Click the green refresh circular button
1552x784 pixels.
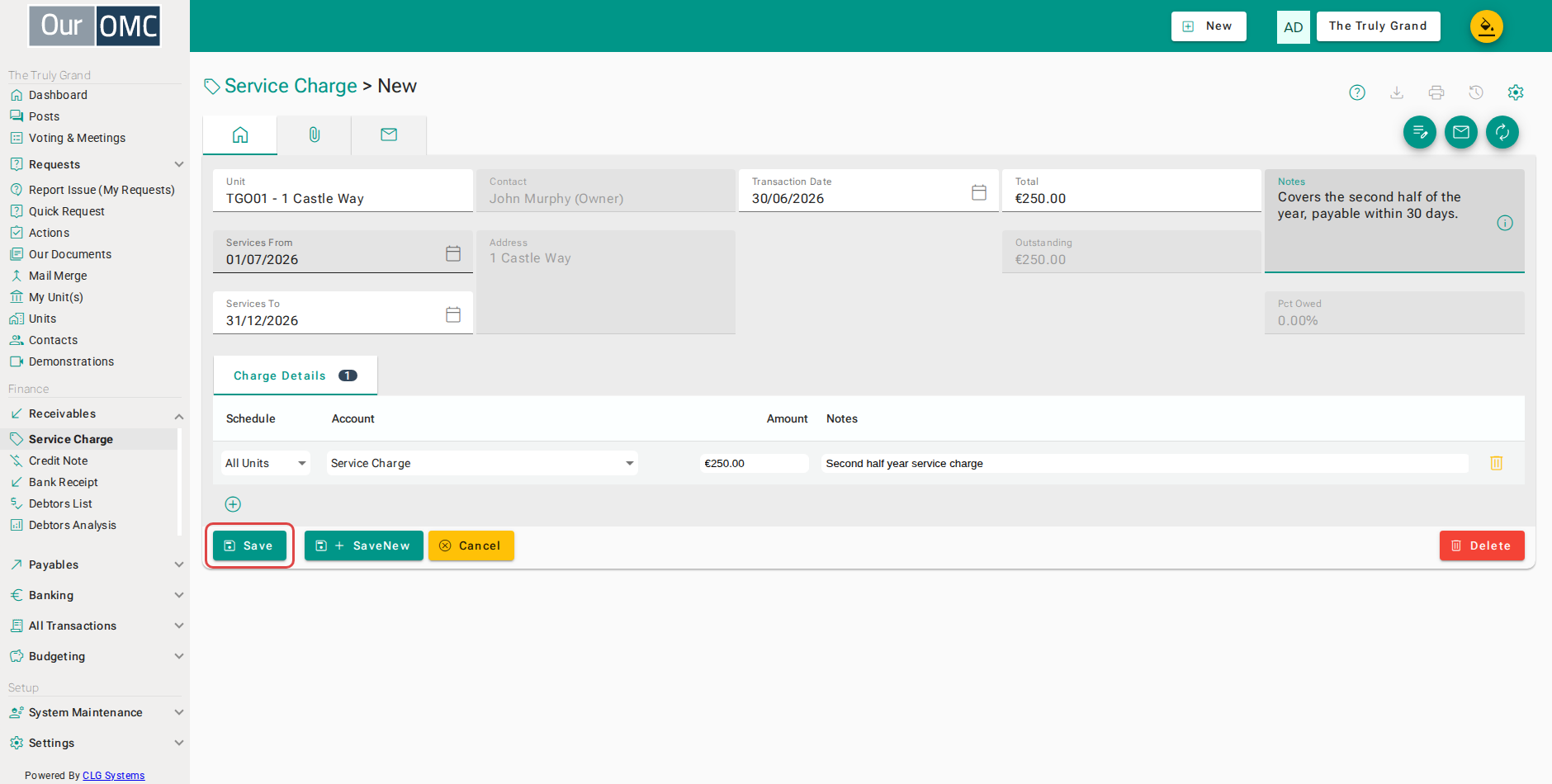(1502, 132)
